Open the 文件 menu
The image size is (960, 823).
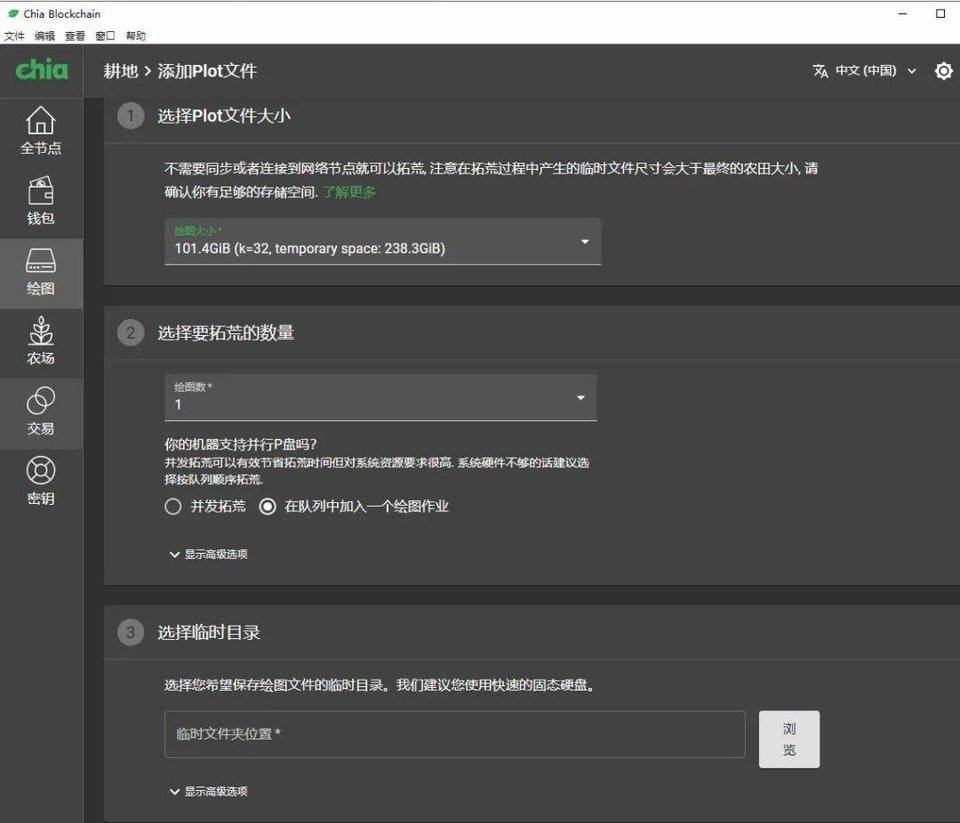[14, 36]
